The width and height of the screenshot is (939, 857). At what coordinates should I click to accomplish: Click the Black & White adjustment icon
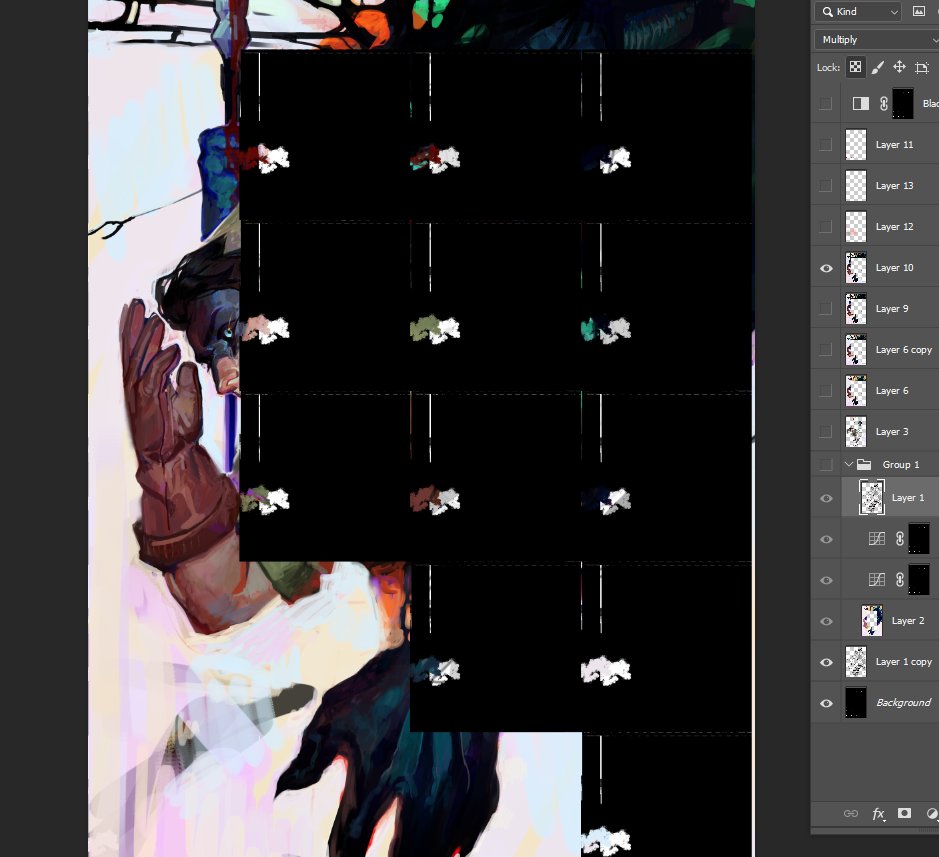[x=861, y=104]
